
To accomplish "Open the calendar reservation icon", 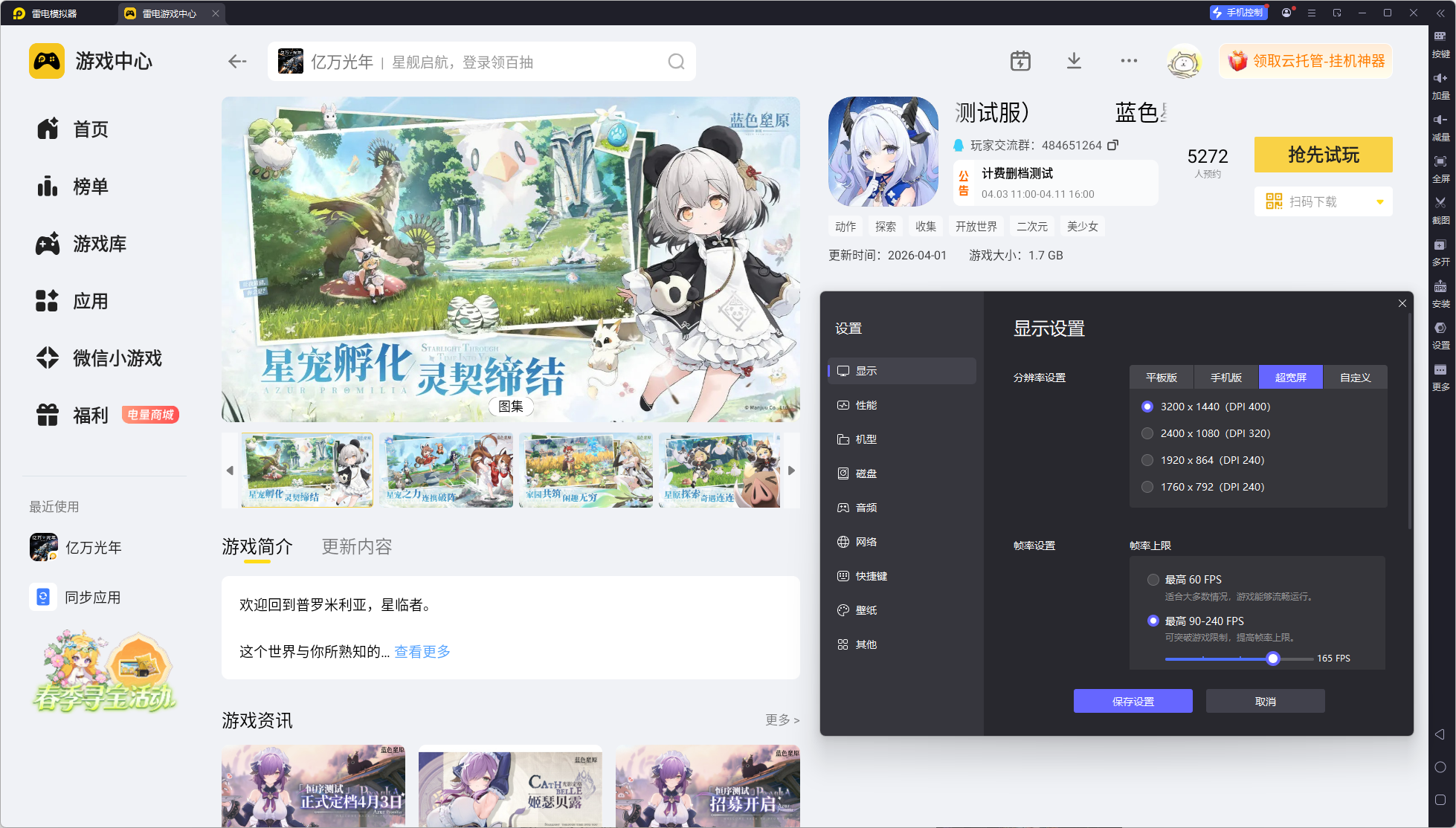I will point(1020,61).
